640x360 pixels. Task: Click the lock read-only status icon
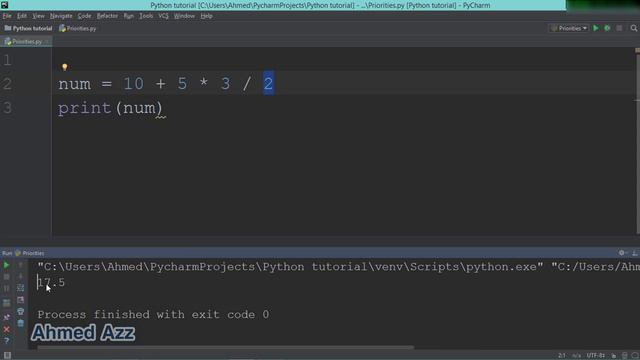[x=613, y=356]
